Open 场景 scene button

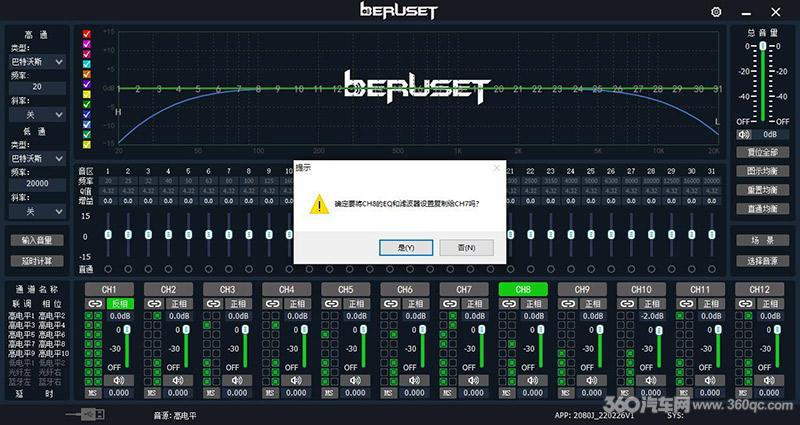pos(763,240)
